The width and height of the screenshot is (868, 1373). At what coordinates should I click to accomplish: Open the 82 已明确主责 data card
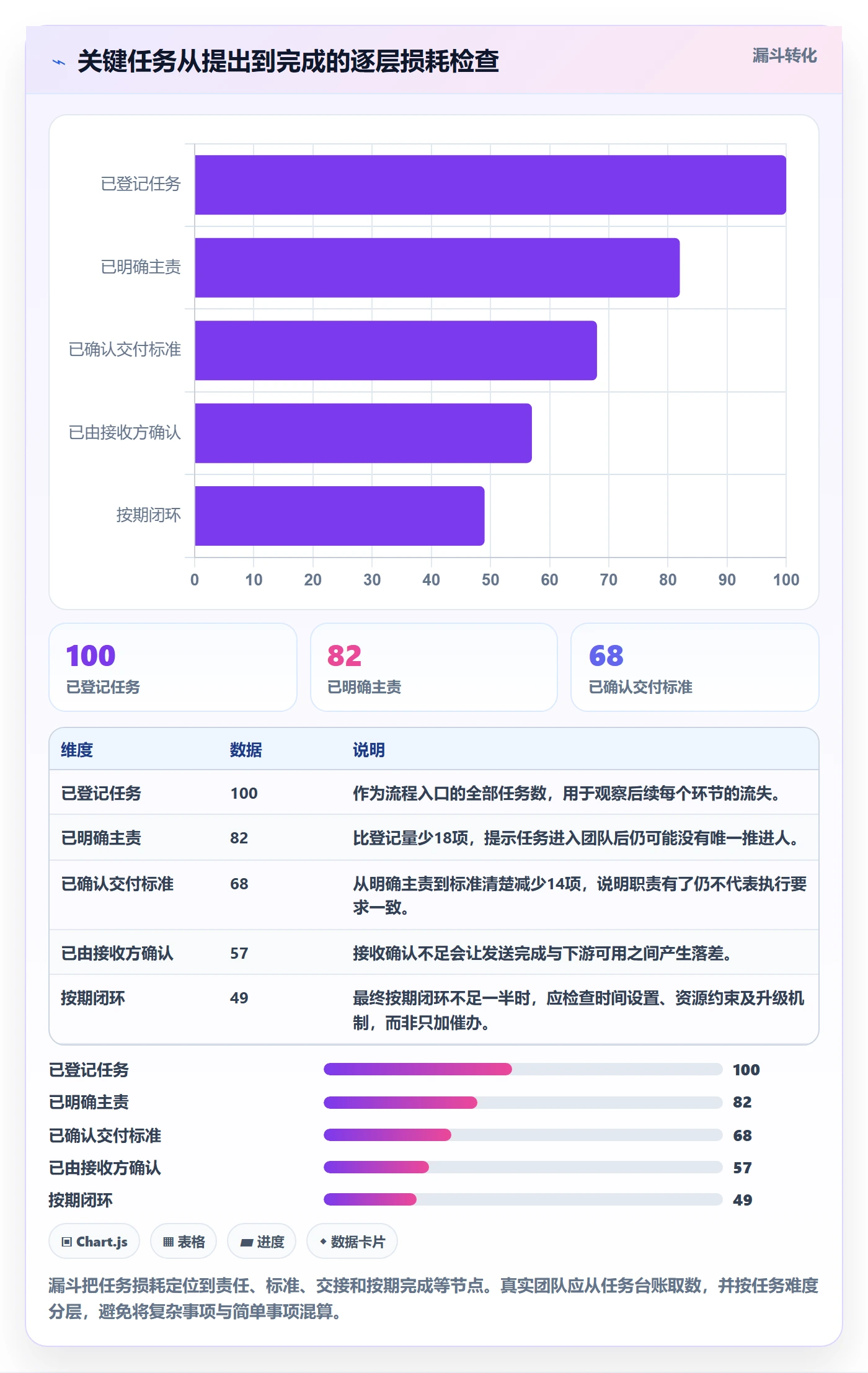434,667
